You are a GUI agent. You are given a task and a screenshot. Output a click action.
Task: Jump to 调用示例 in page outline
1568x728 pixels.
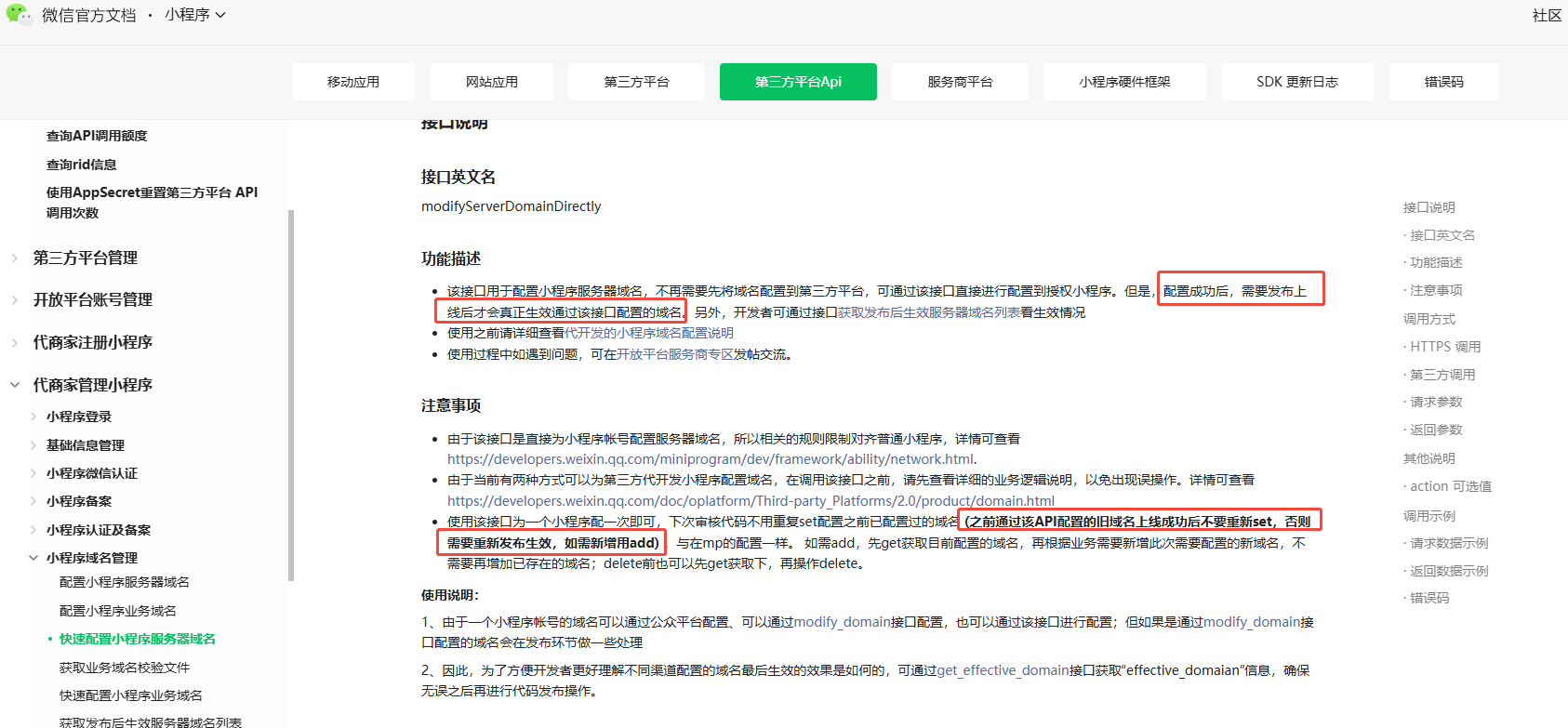tap(1429, 516)
